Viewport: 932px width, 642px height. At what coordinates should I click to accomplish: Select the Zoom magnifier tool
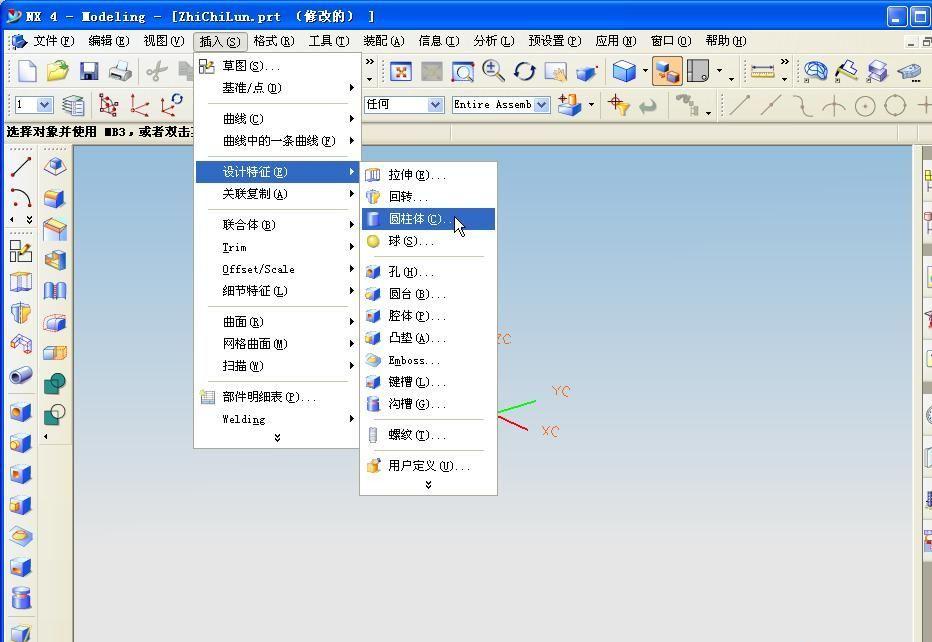point(492,71)
